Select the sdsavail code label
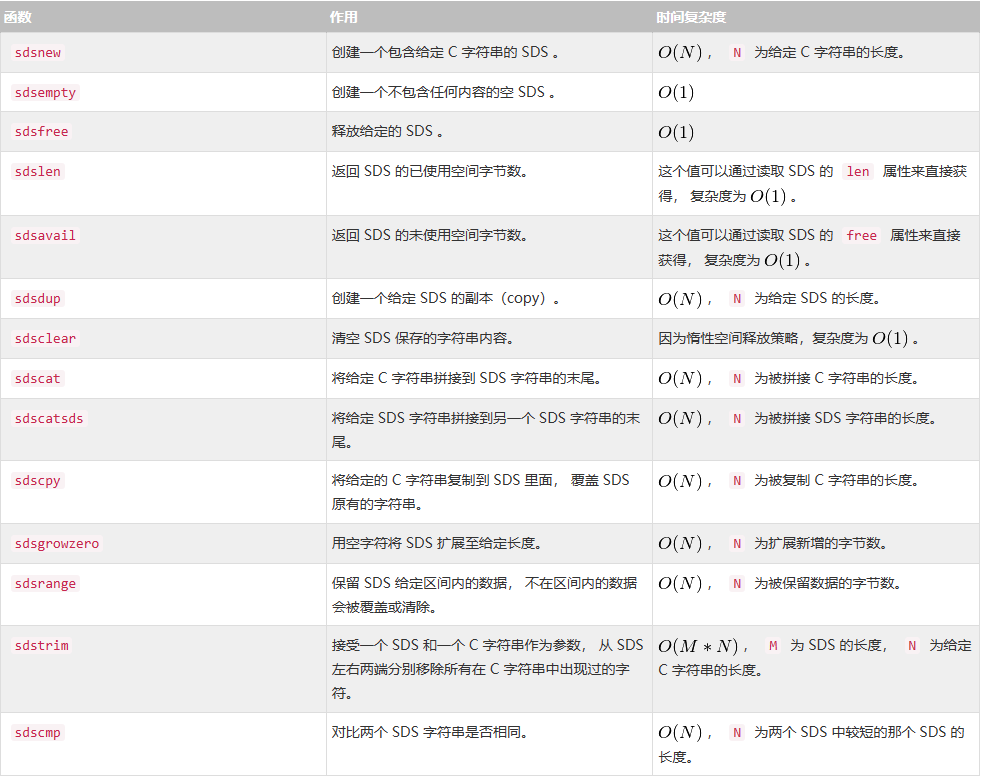981x776 pixels. 45,235
